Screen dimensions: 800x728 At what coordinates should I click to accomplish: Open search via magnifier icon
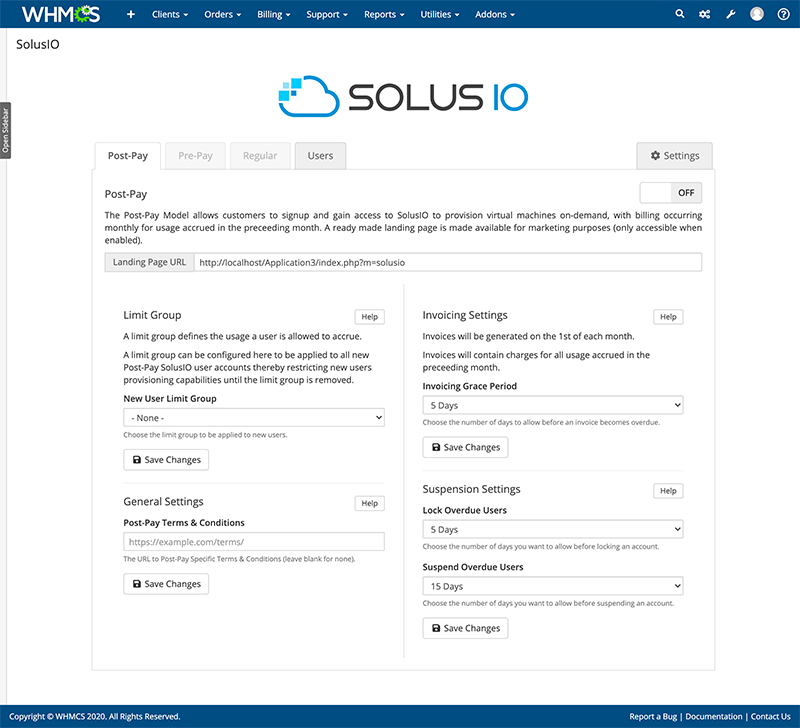coord(680,15)
